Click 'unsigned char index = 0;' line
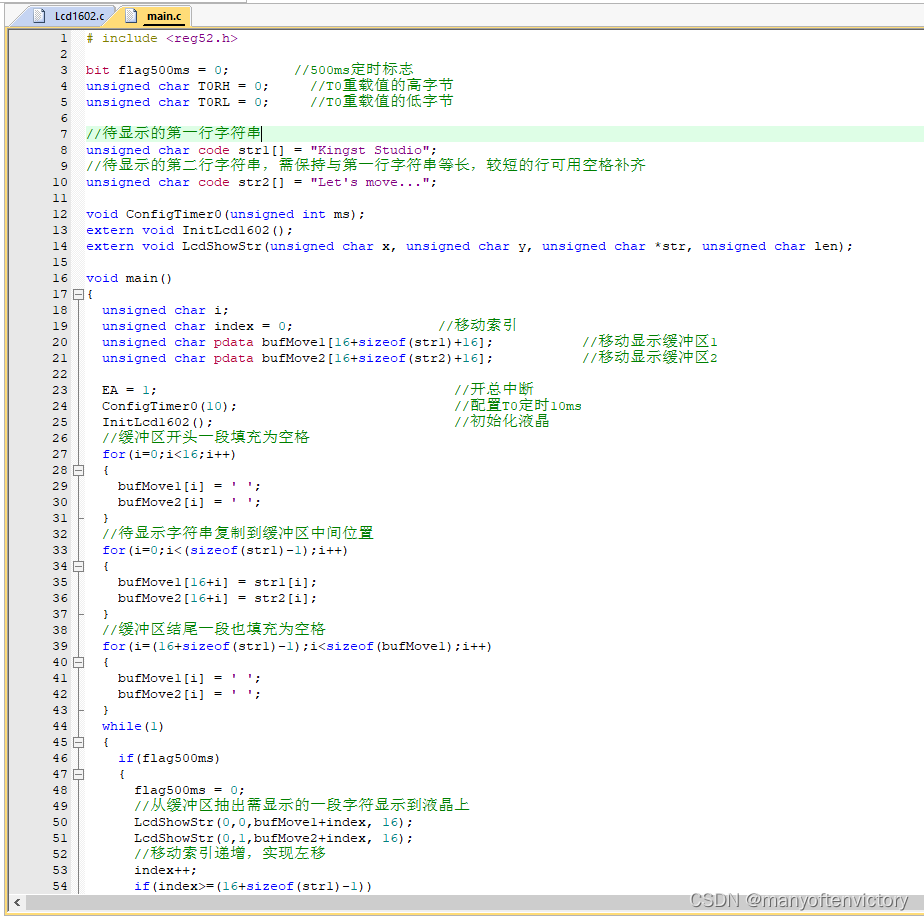The image size is (924, 920). tap(197, 326)
